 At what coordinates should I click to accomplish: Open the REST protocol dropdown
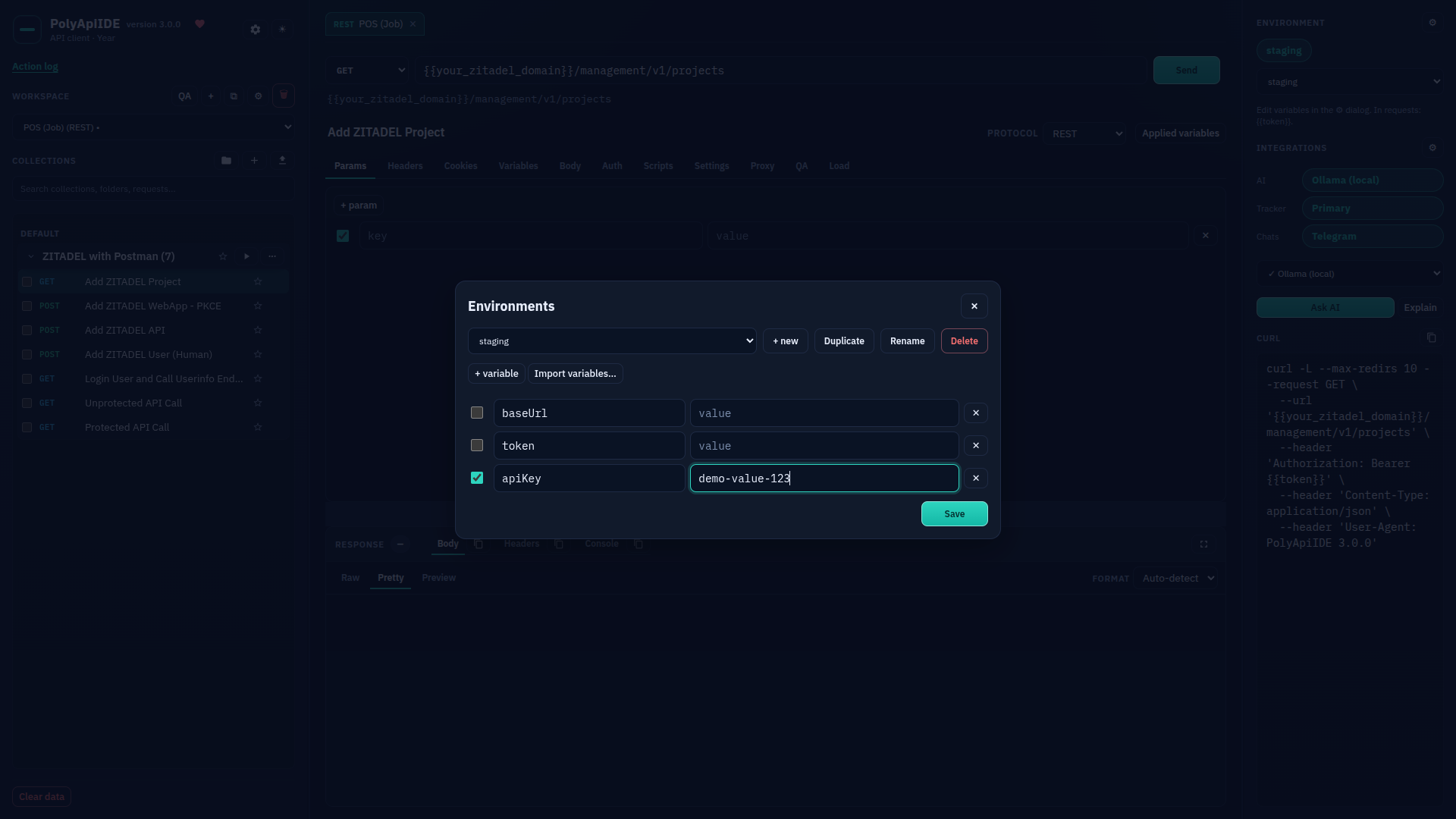(x=1084, y=133)
